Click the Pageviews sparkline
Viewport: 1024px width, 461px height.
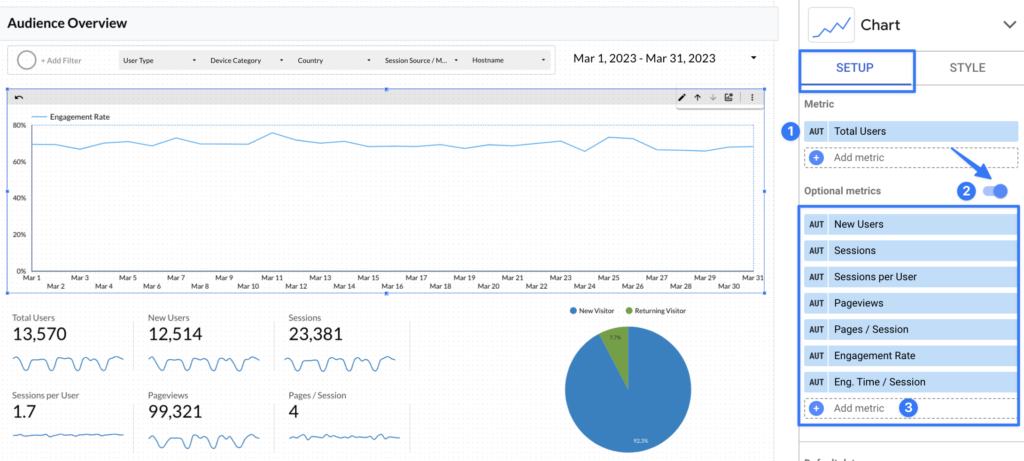204,439
